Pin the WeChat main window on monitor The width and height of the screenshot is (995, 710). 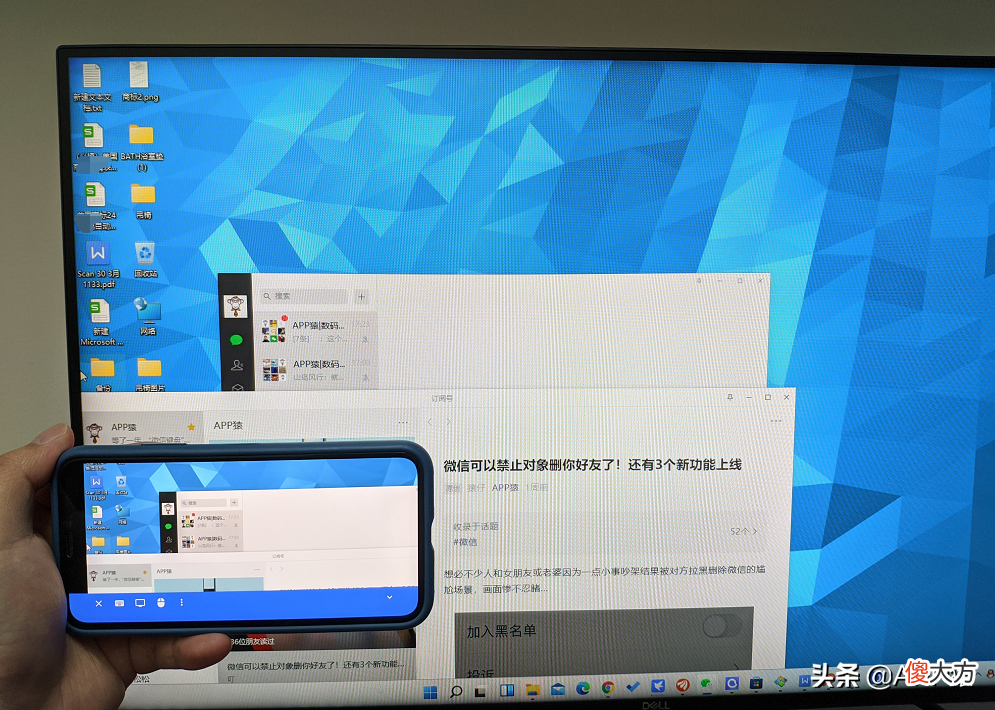click(x=699, y=280)
